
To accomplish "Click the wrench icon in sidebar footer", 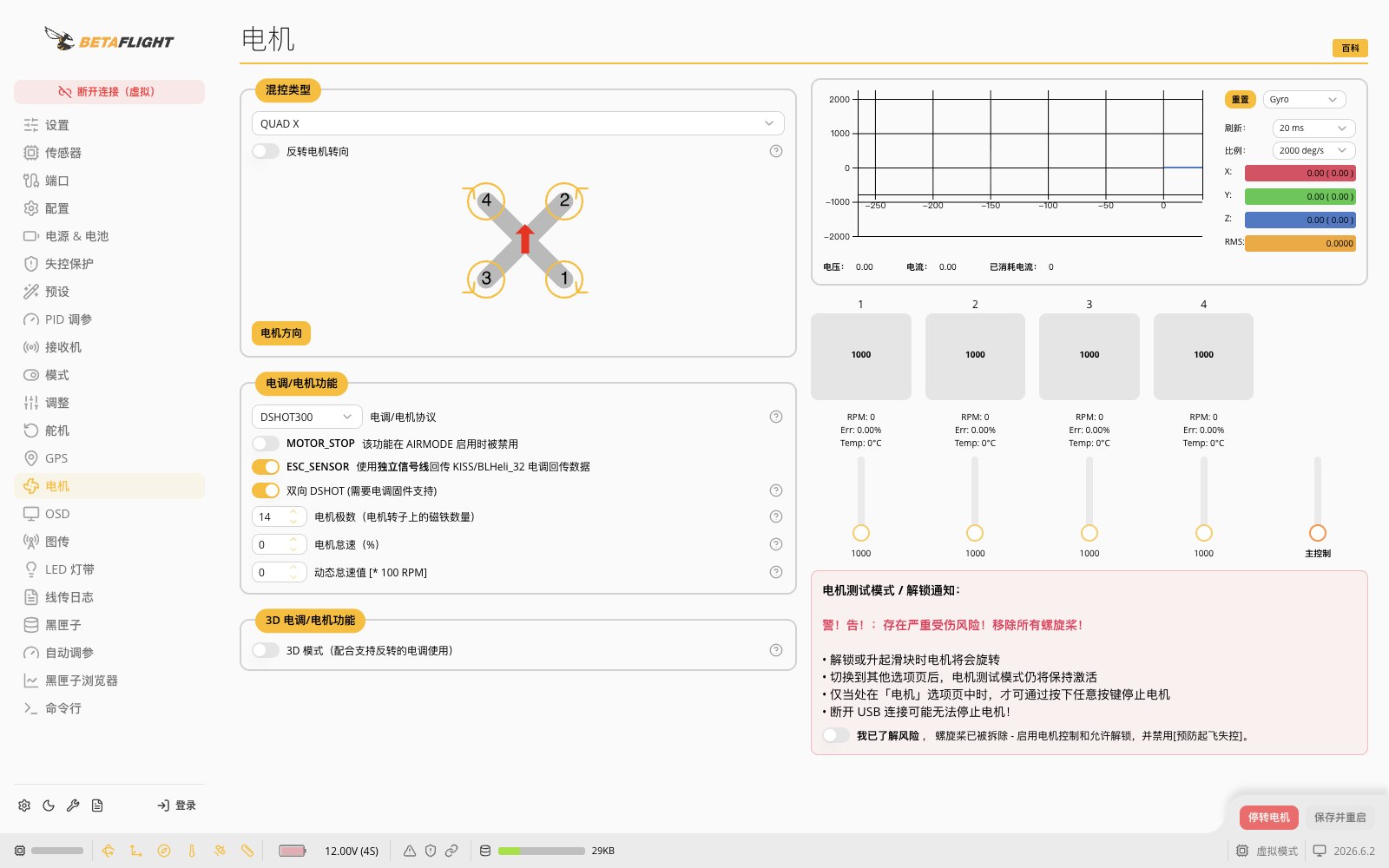I will point(73,806).
